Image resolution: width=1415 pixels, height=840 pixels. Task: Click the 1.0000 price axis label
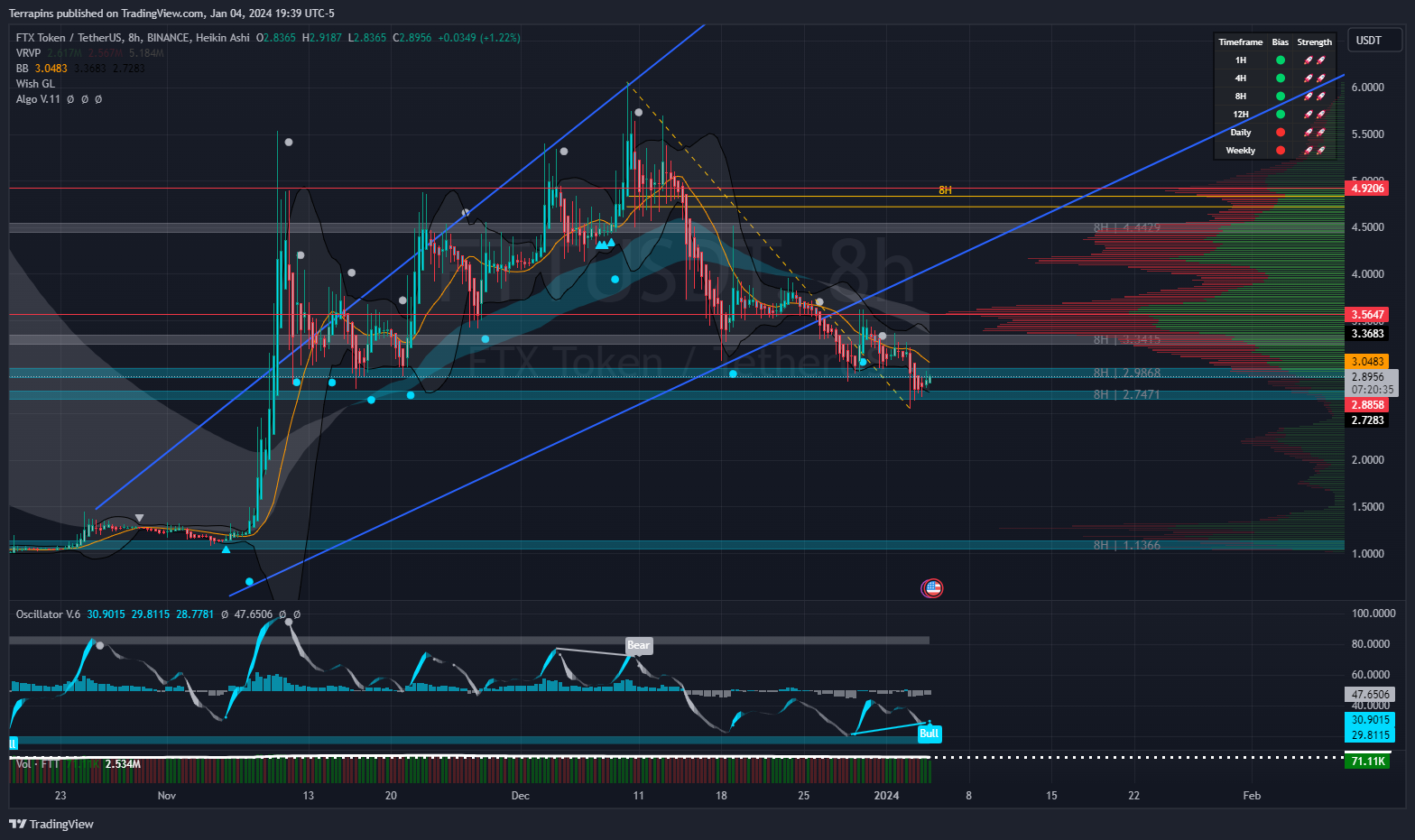pos(1367,554)
